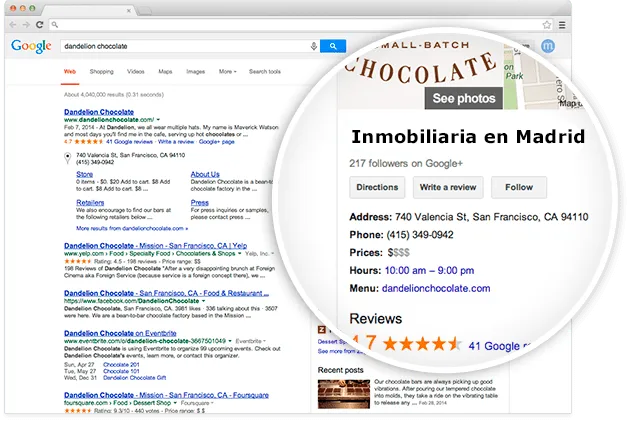Select the Maps tab

point(165,72)
